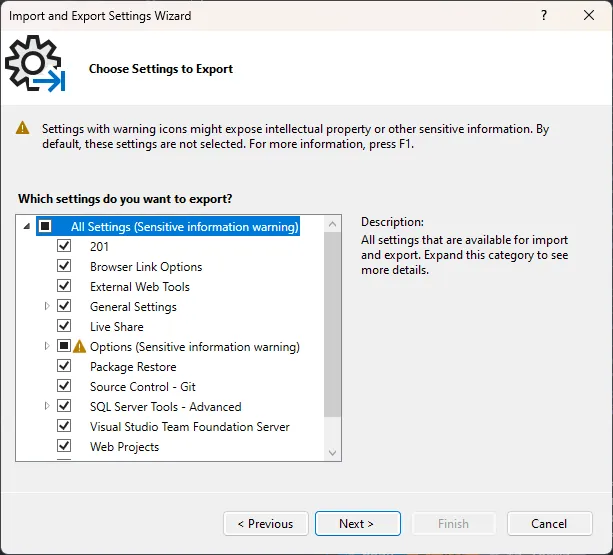This screenshot has width=613, height=555.
Task: Click the disabled Finish button
Action: (453, 523)
